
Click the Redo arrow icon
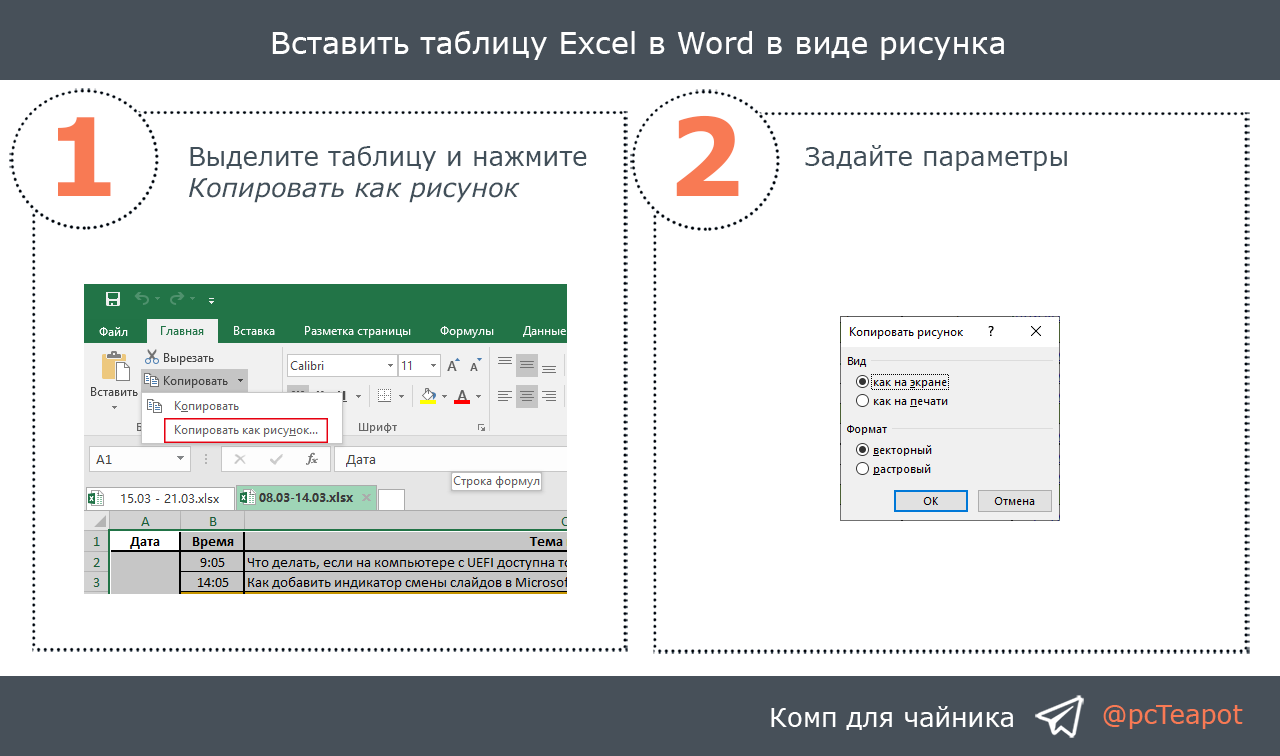[176, 299]
